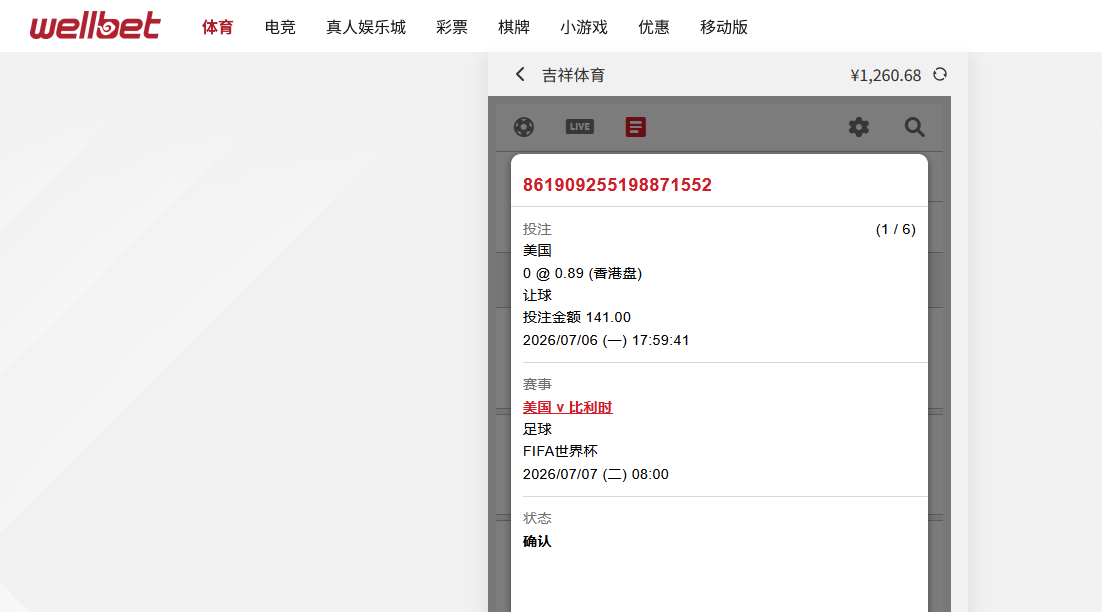Open the 移动版 mobile version page

724,27
